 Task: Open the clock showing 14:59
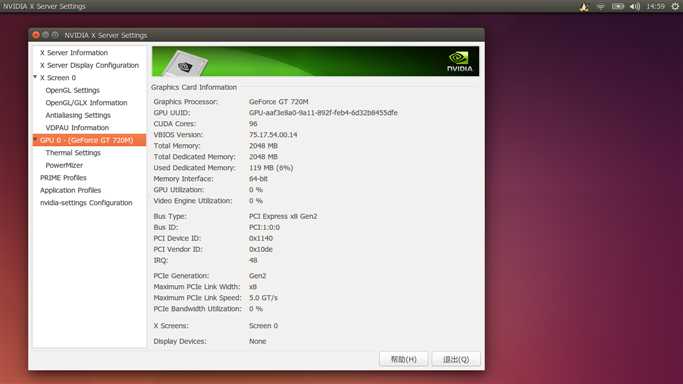click(x=656, y=7)
